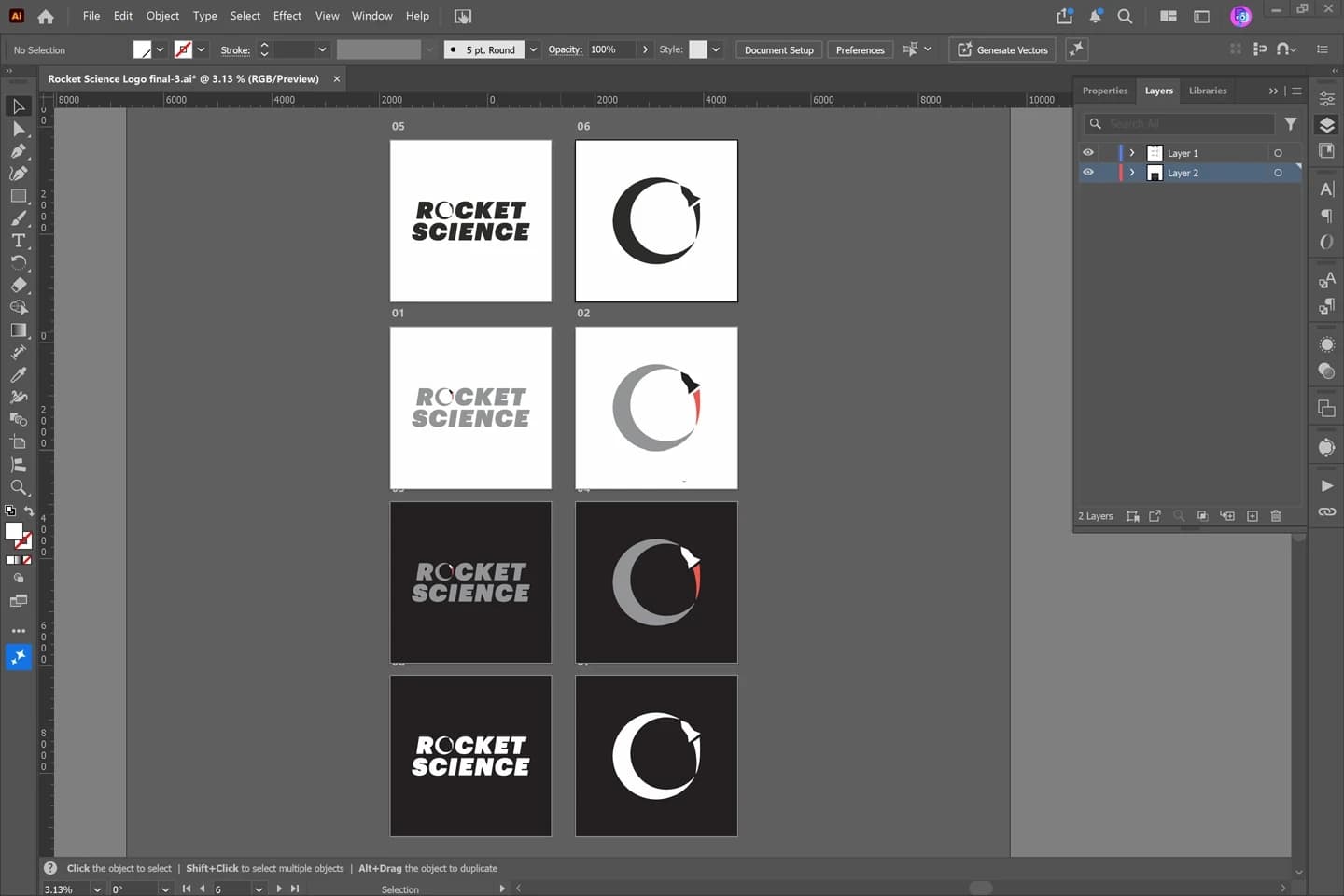This screenshot has height=896, width=1344.
Task: Open the Share document icon
Action: [x=1065, y=16]
